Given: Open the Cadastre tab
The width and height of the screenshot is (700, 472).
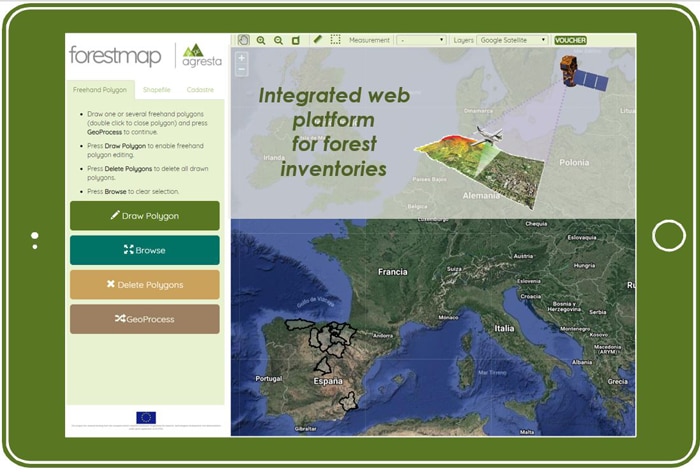Looking at the screenshot, I should pyautogui.click(x=200, y=90).
